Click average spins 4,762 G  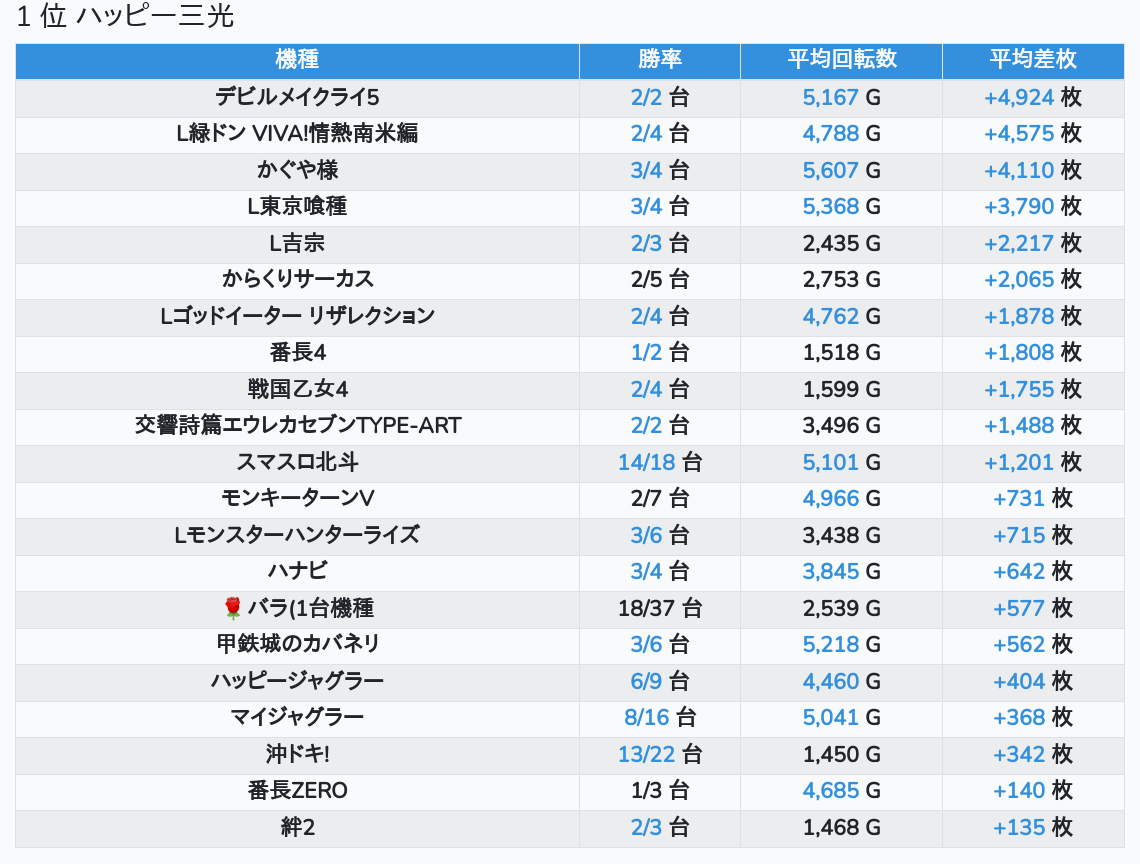(841, 316)
